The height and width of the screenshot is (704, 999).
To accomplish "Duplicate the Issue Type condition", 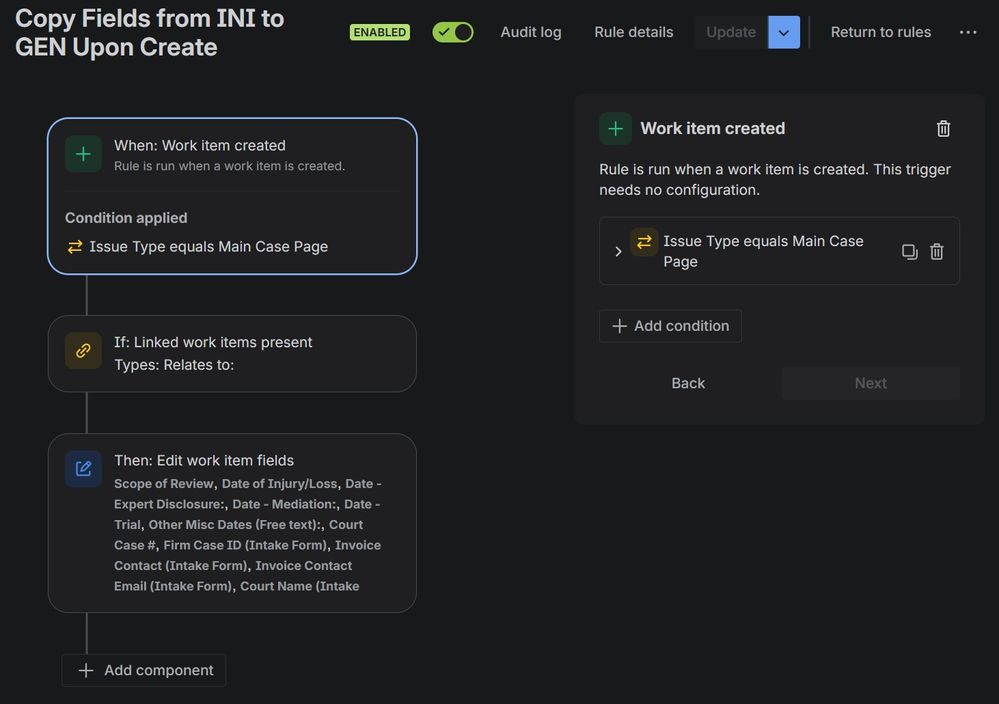I will (909, 252).
